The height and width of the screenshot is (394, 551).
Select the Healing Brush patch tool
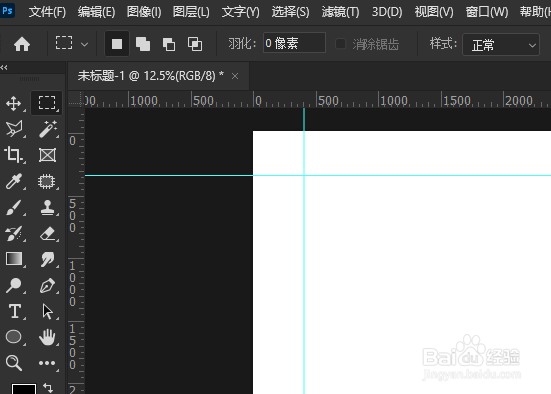click(47, 182)
